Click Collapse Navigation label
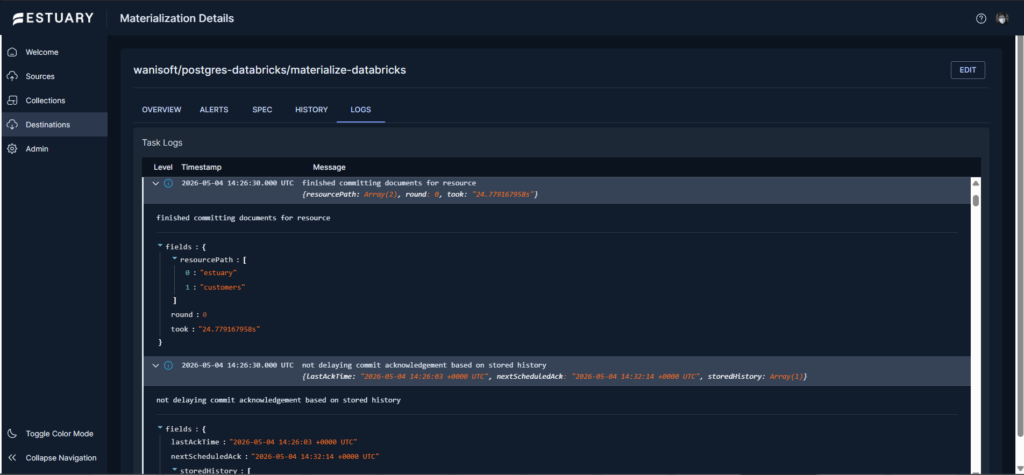The image size is (1024, 475). click(x=61, y=458)
